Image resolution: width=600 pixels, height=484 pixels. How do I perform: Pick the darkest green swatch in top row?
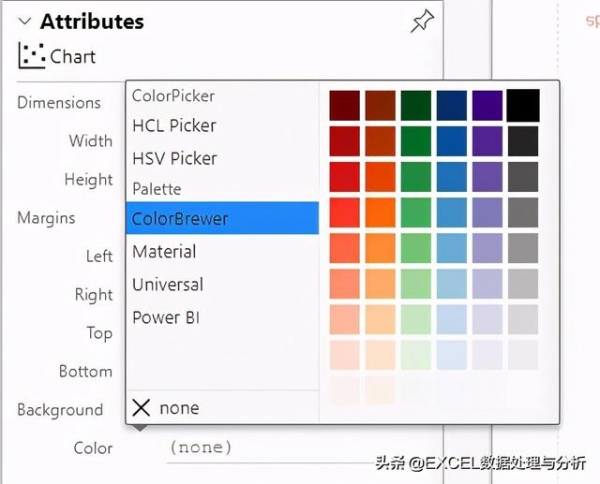[416, 105]
